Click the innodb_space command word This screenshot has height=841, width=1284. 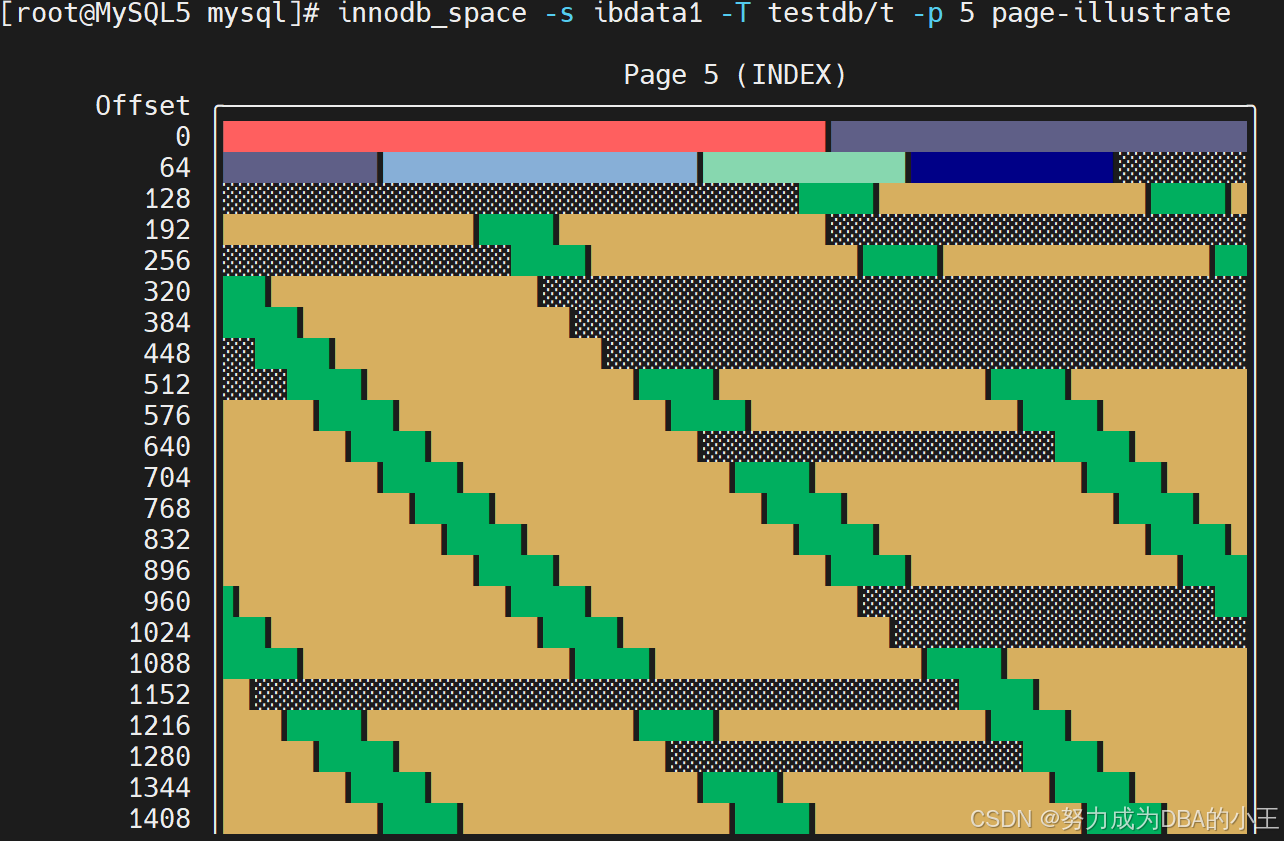[x=432, y=14]
